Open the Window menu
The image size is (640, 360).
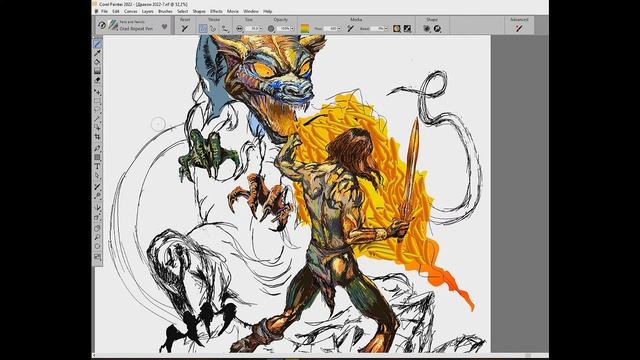[251, 11]
